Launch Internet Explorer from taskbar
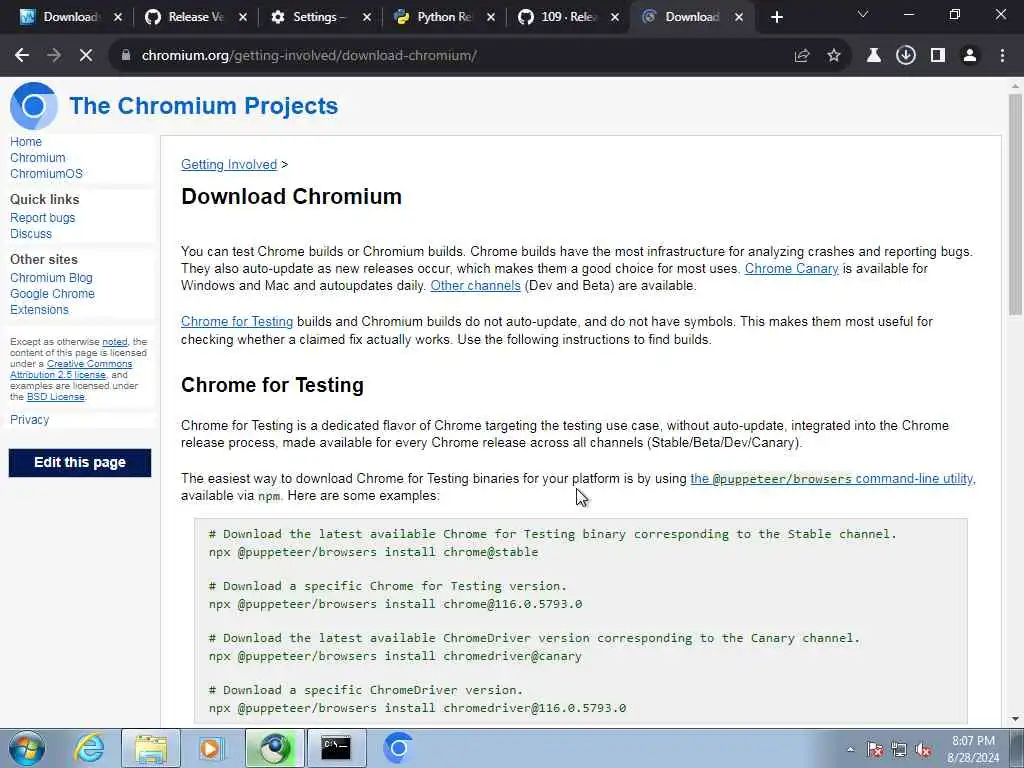1024x768 pixels. pos(89,748)
